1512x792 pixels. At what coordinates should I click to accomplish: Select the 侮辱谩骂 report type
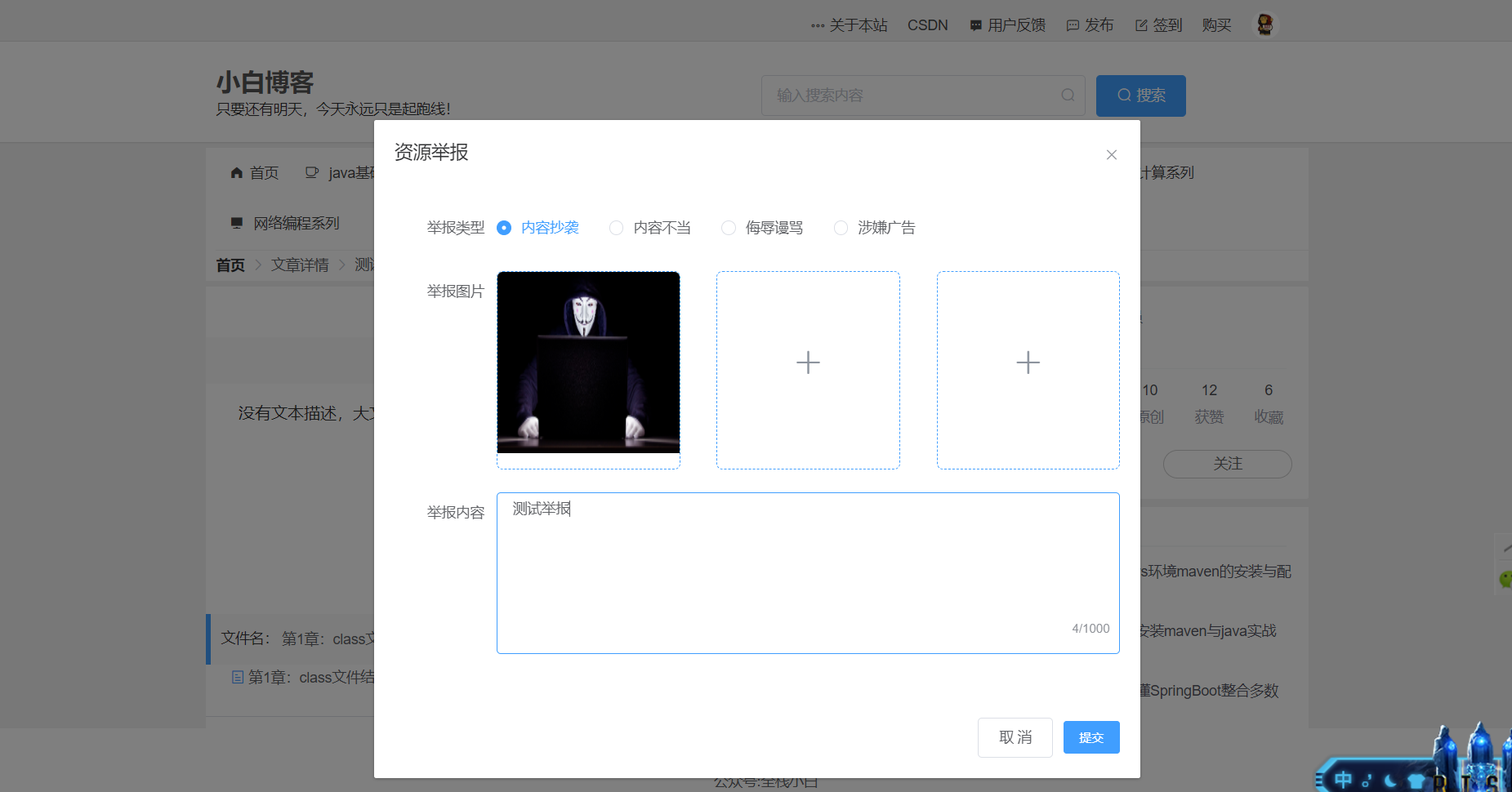pyautogui.click(x=728, y=227)
